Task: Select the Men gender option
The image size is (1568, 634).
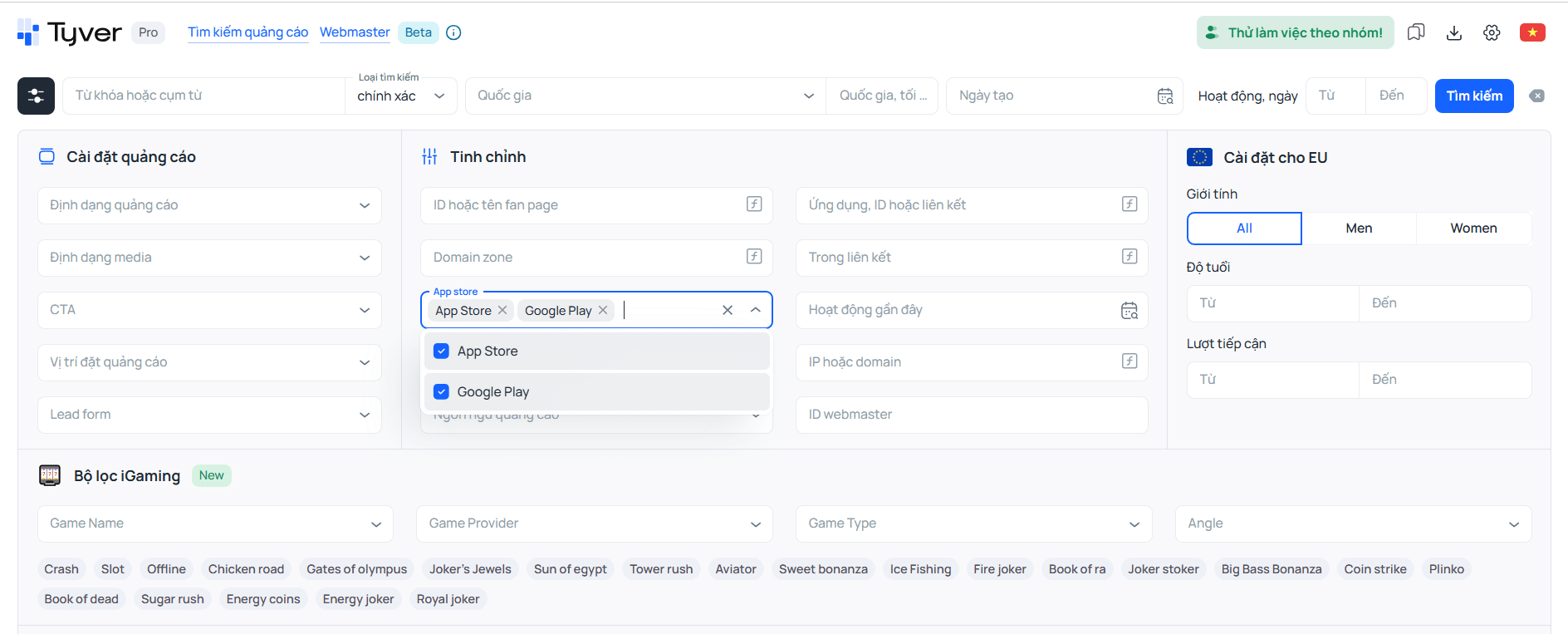Action: point(1359,229)
